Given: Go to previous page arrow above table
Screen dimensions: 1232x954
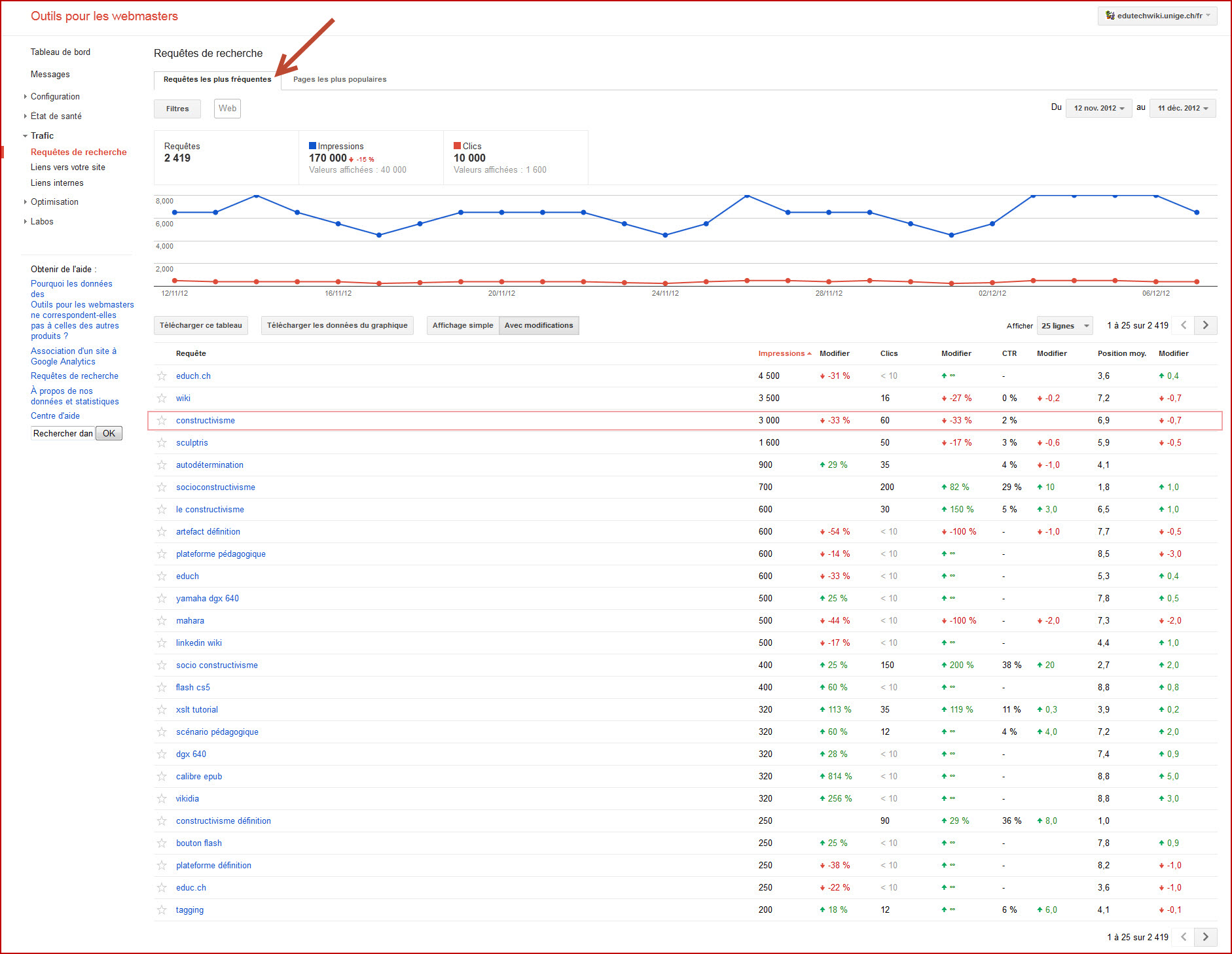Looking at the screenshot, I should coord(1184,325).
